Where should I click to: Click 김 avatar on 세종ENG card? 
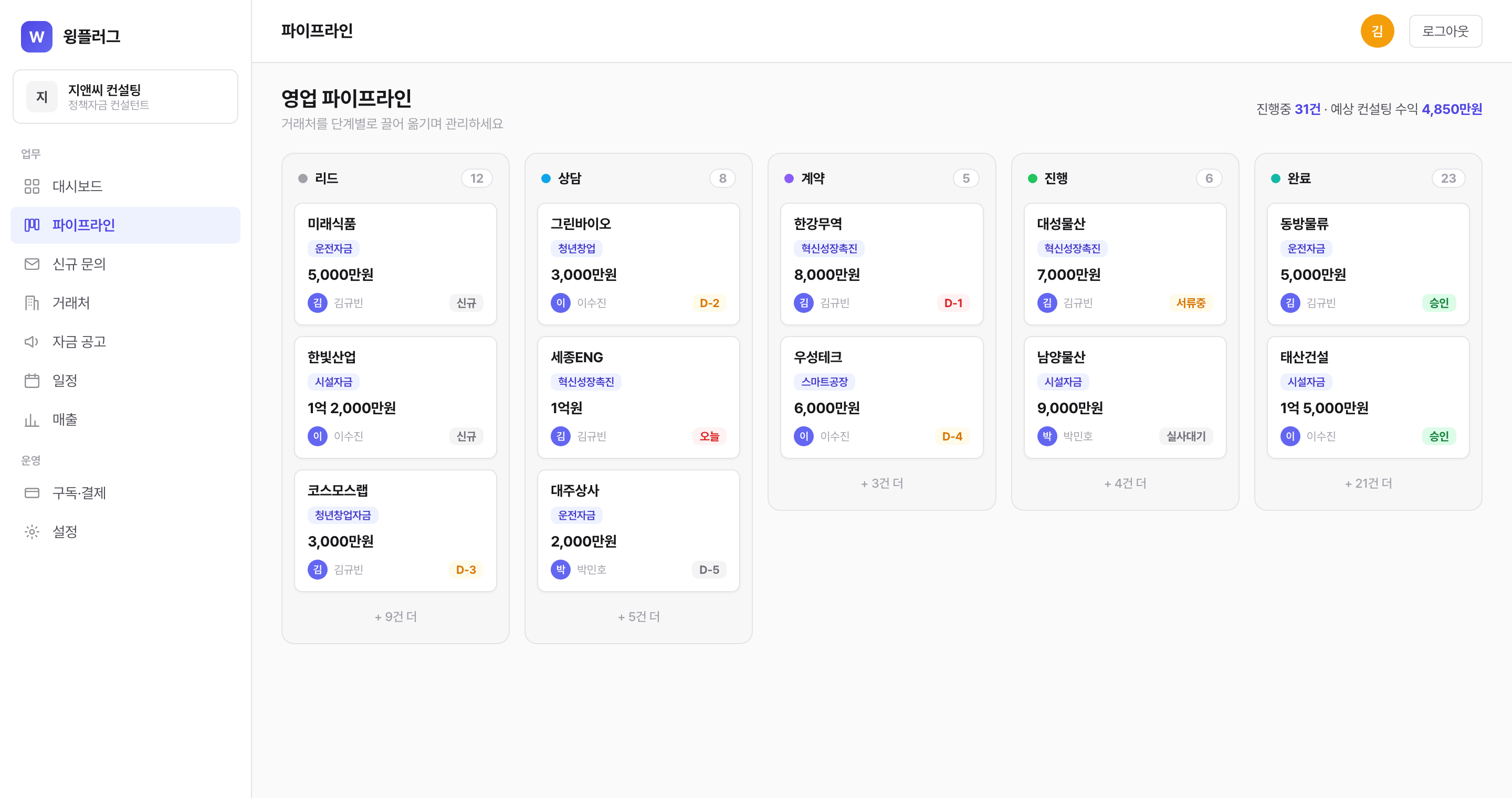point(561,436)
